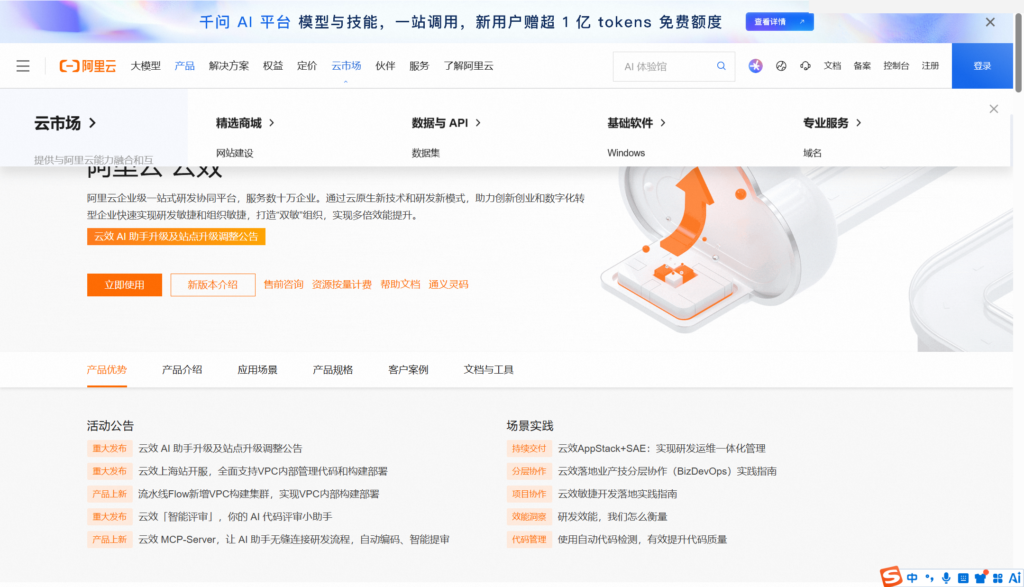This screenshot has height=587, width=1024.
Task: Switch to the 客户案例 tab
Action: pos(408,370)
